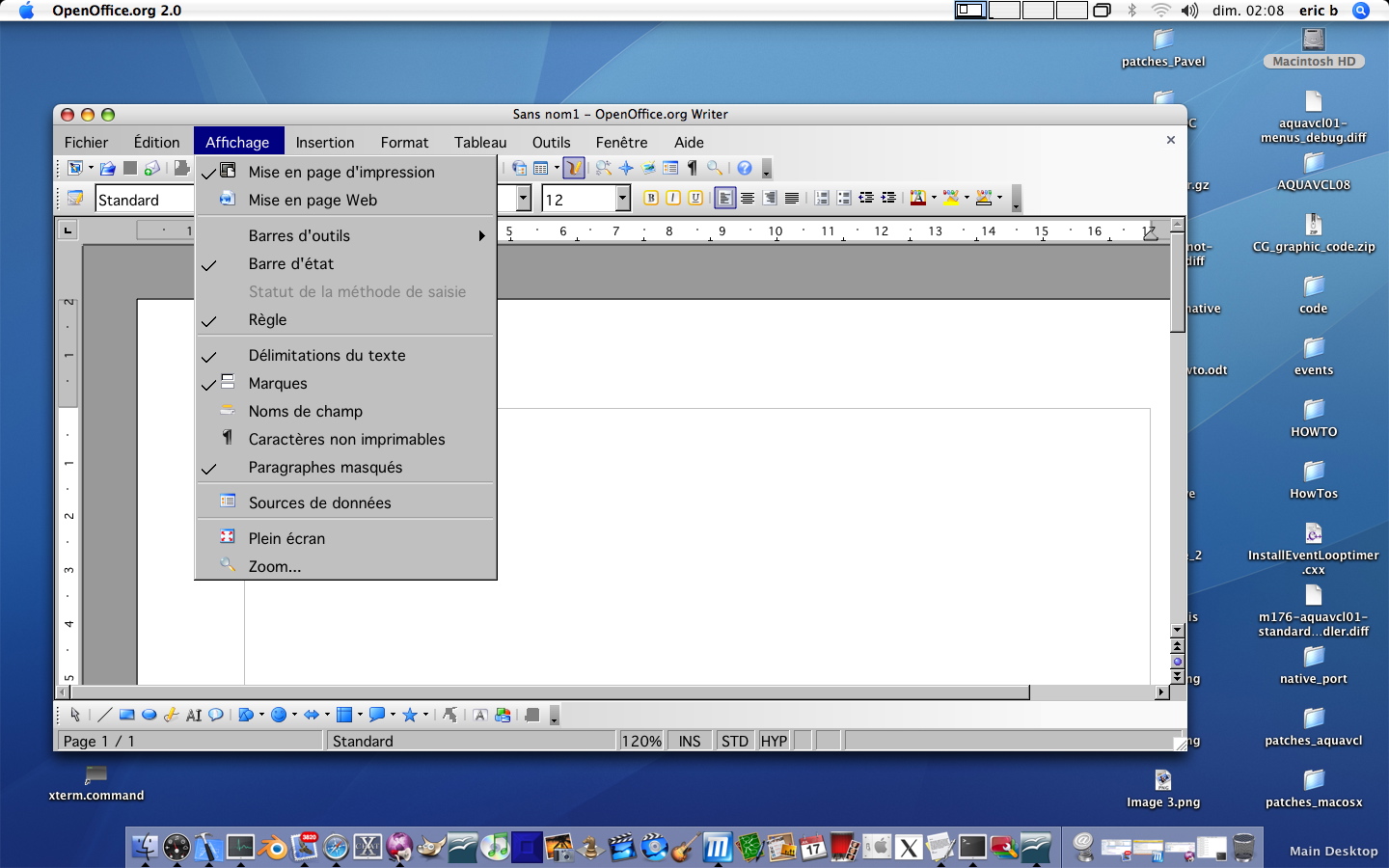This screenshot has width=1389, height=868.
Task: Click the Hyperlink globe icon
Action: (519, 168)
